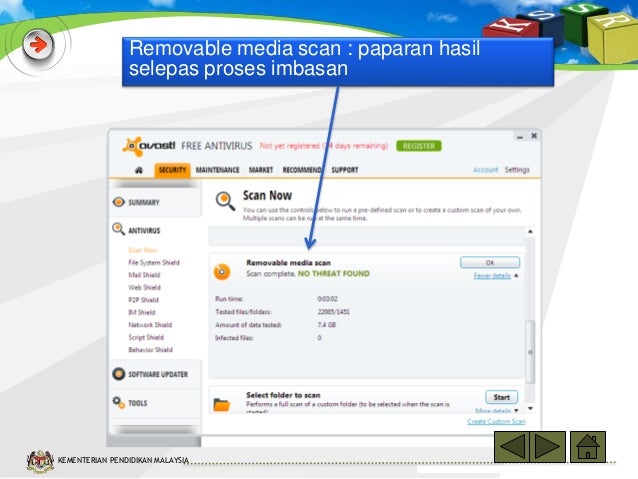Click the NO THREAT FOUND status text
Viewport: 638px width, 479px height.
tap(334, 273)
